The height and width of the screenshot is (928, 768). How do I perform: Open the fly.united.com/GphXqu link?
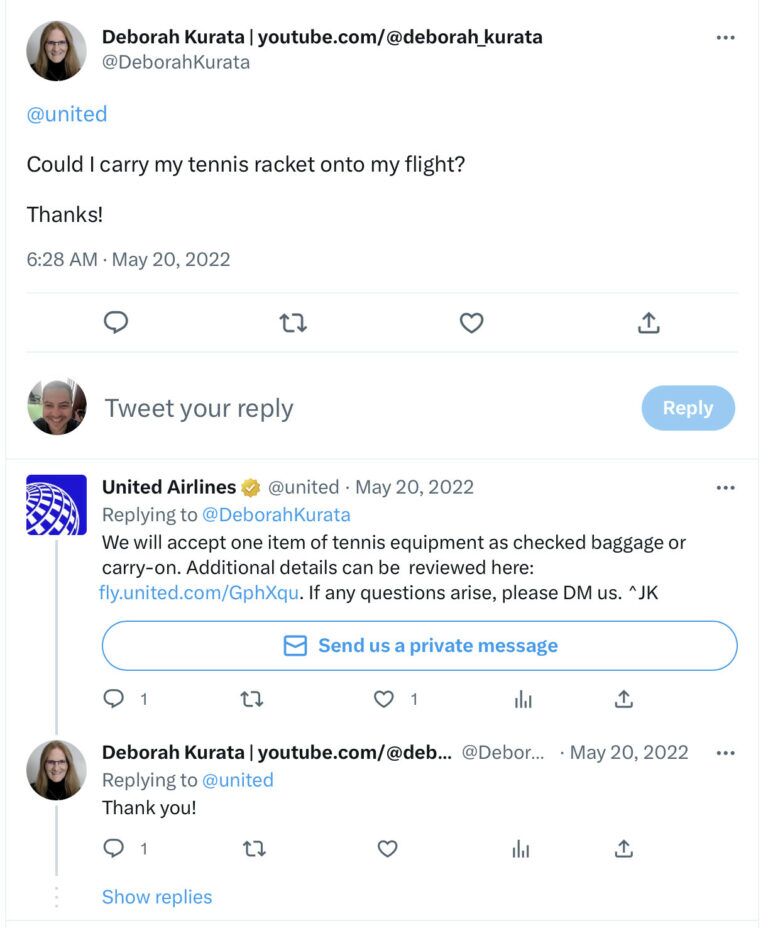(199, 592)
